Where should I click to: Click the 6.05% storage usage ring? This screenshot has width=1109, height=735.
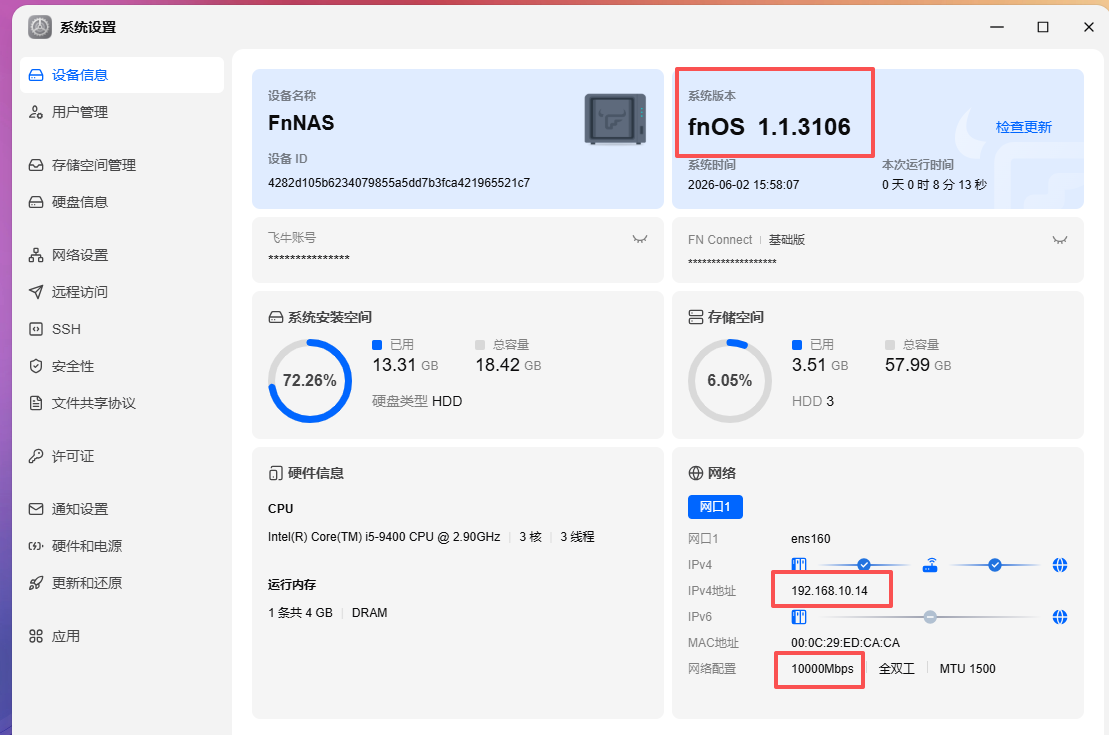click(730, 381)
